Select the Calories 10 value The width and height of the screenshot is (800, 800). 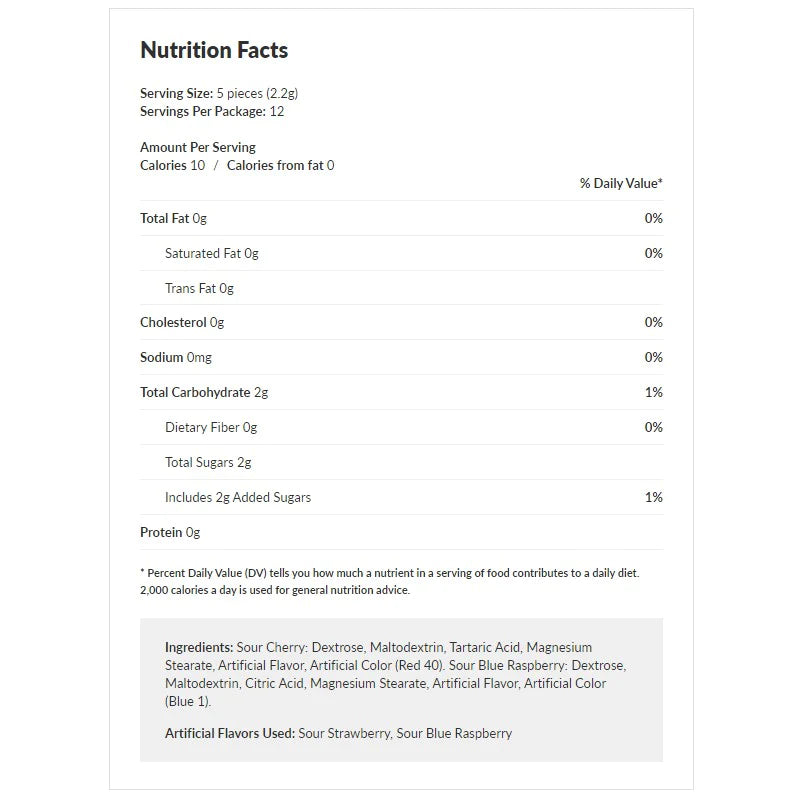coord(172,165)
